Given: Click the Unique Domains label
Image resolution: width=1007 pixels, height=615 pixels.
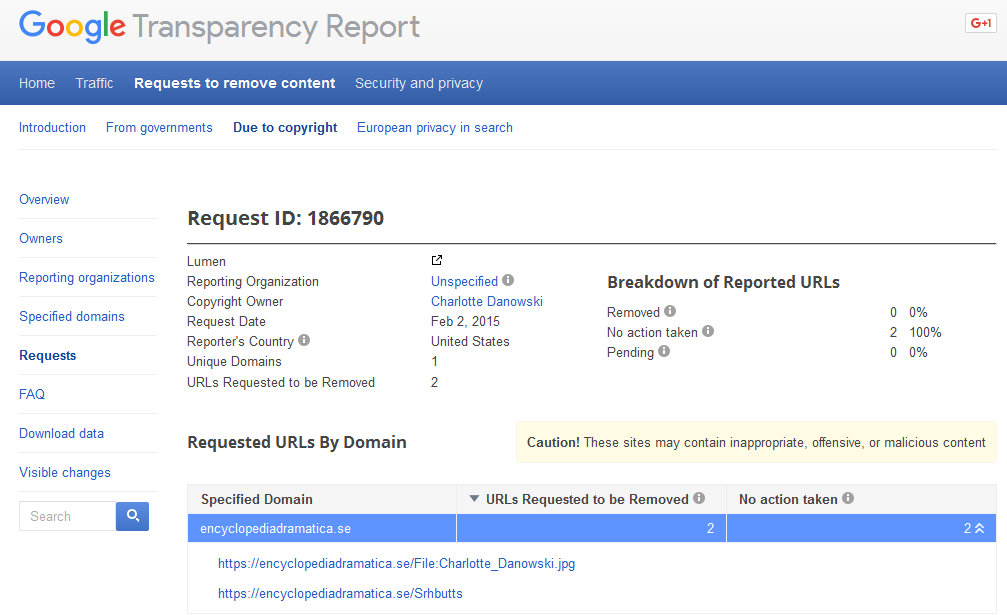Looking at the screenshot, I should [x=234, y=361].
